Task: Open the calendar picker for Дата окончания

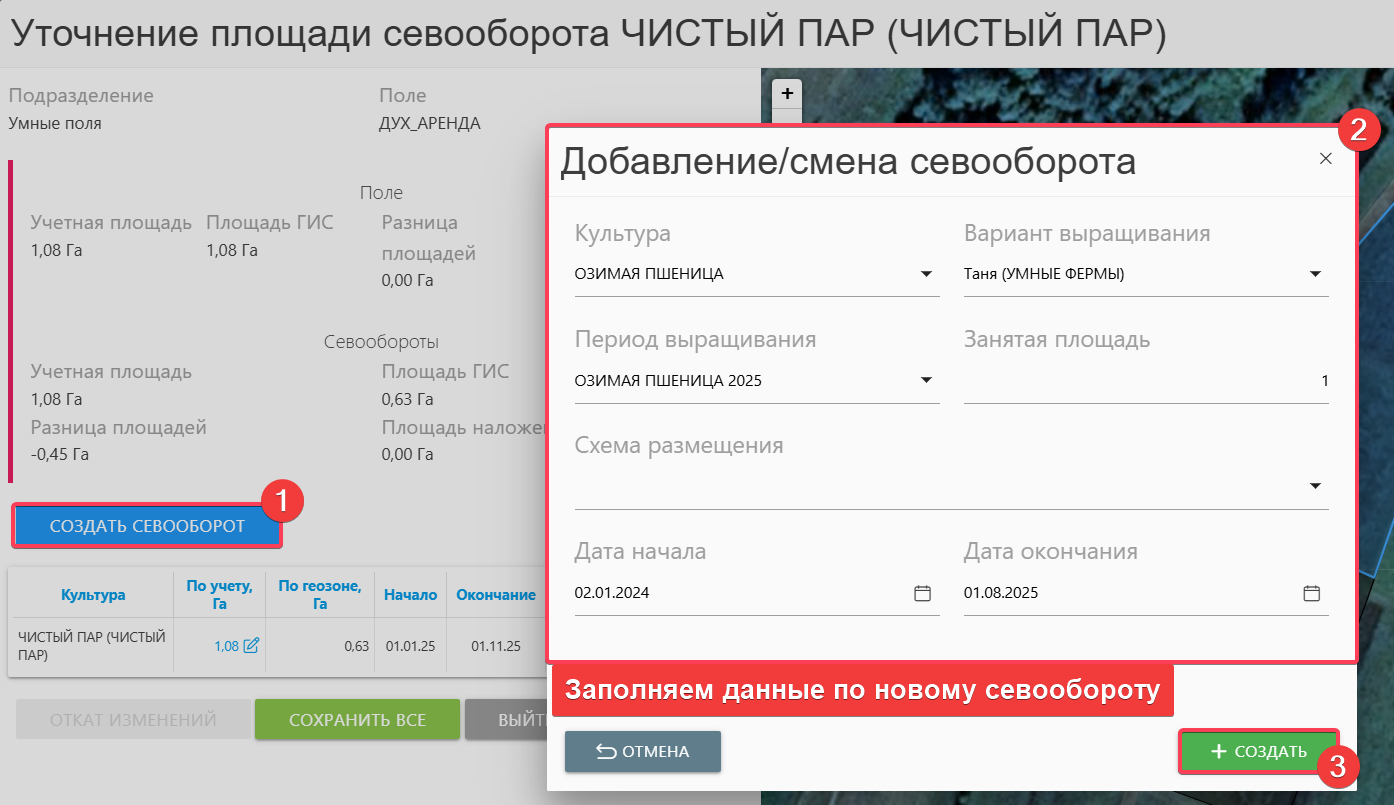Action: click(x=1311, y=593)
